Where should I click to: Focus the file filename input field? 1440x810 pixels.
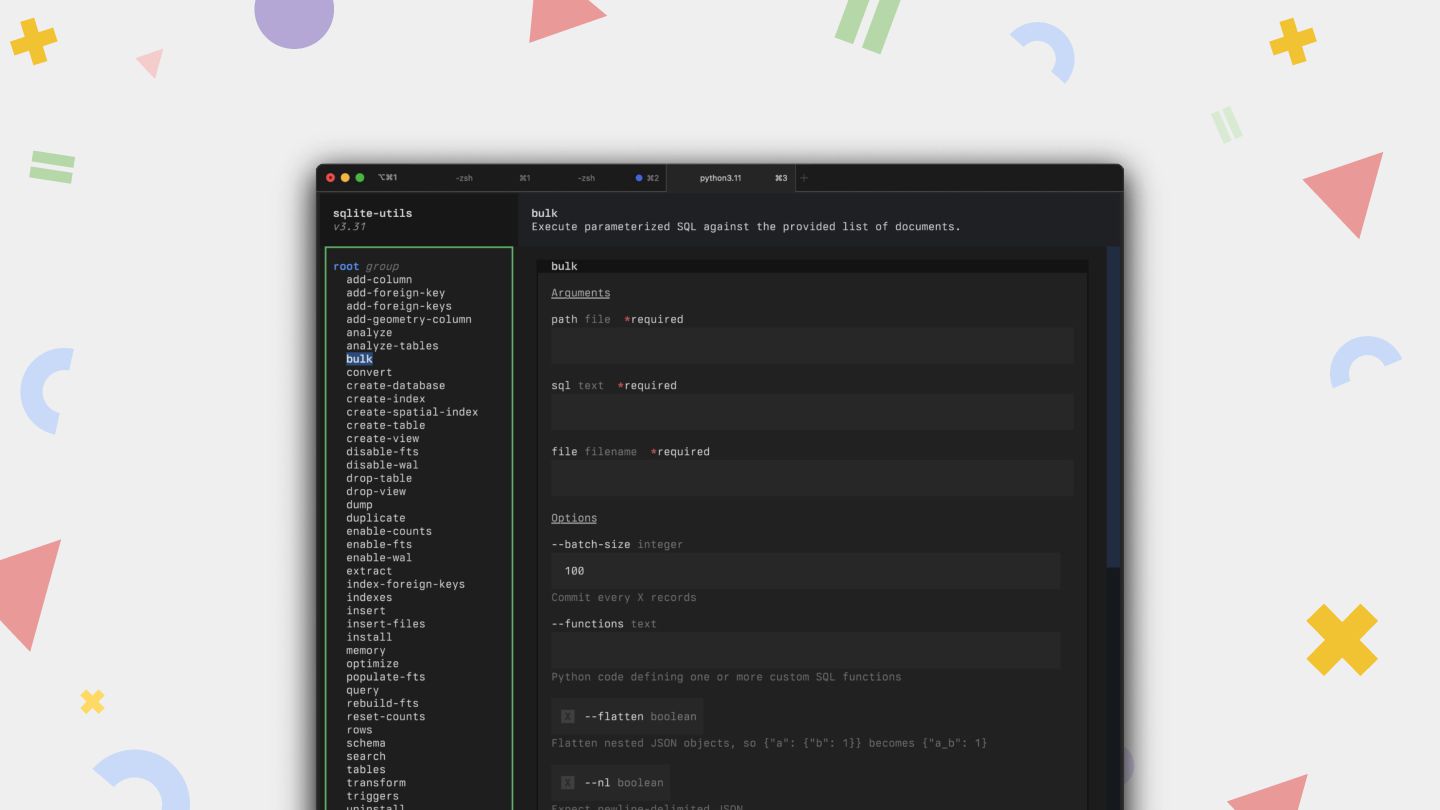[x=812, y=478]
